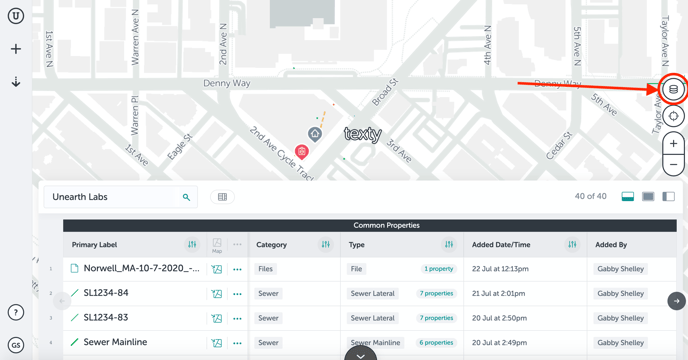Open the column chooser table icon

coord(222,197)
